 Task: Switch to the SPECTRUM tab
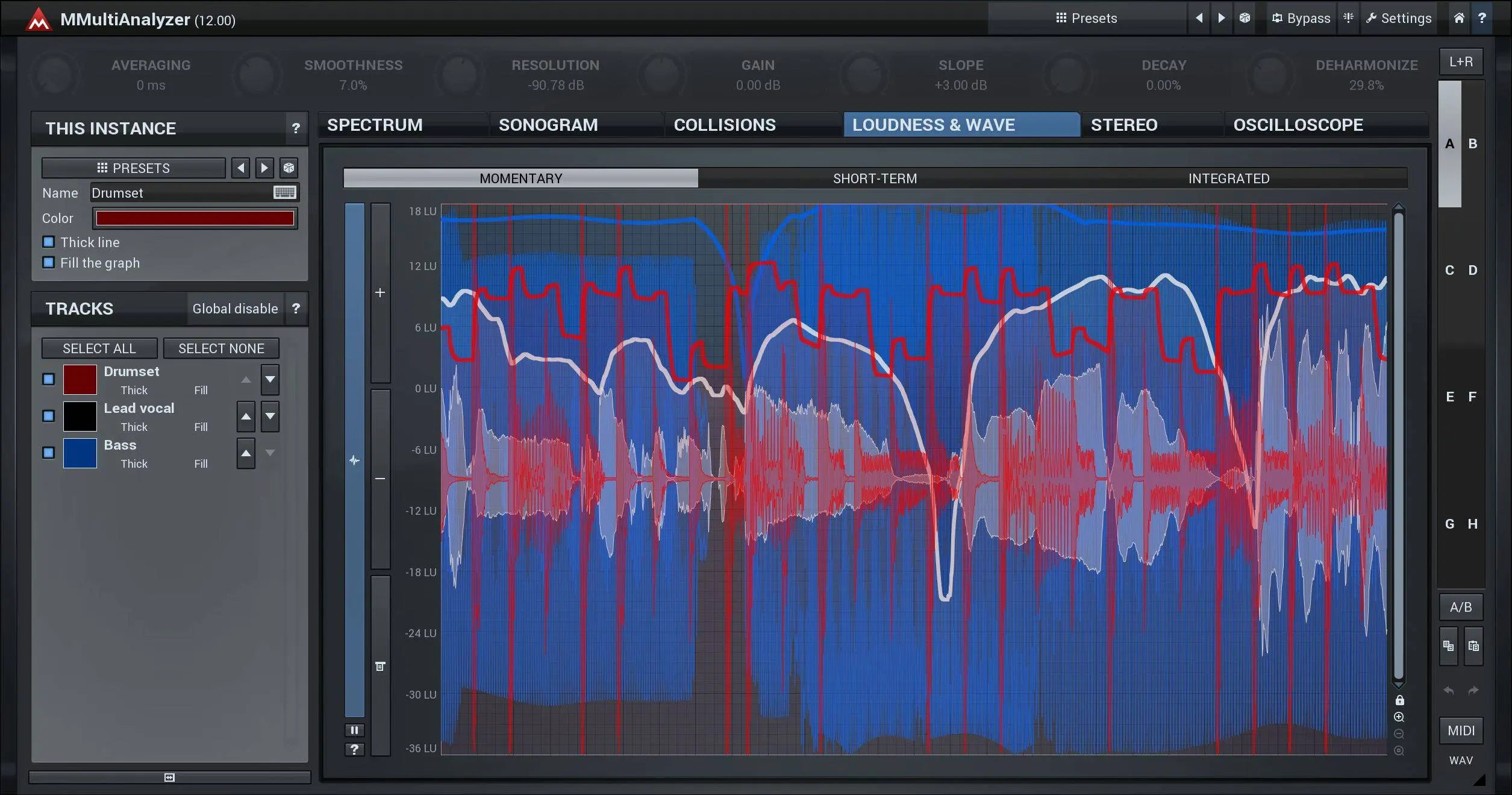point(402,125)
